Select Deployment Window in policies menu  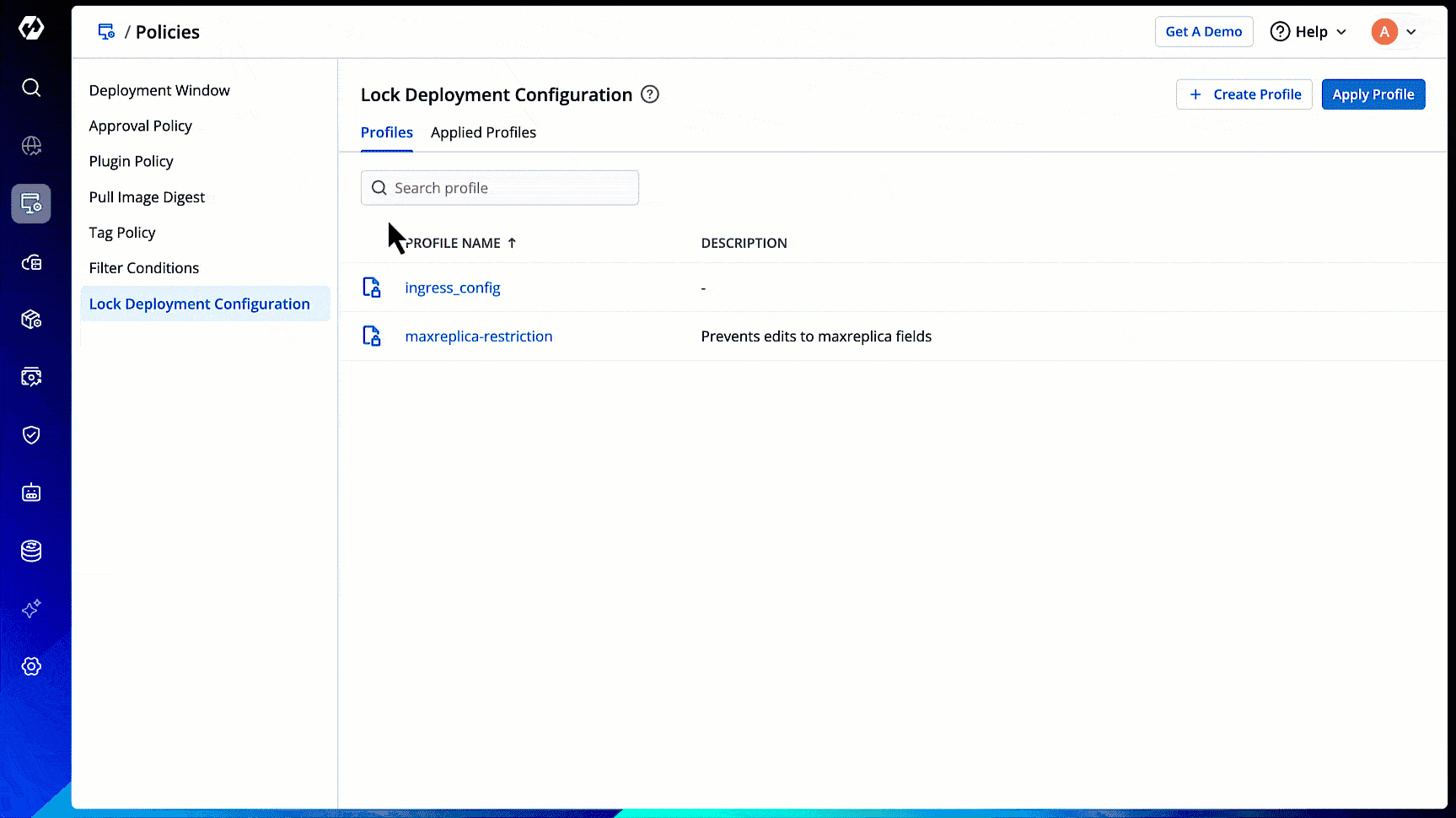[159, 90]
